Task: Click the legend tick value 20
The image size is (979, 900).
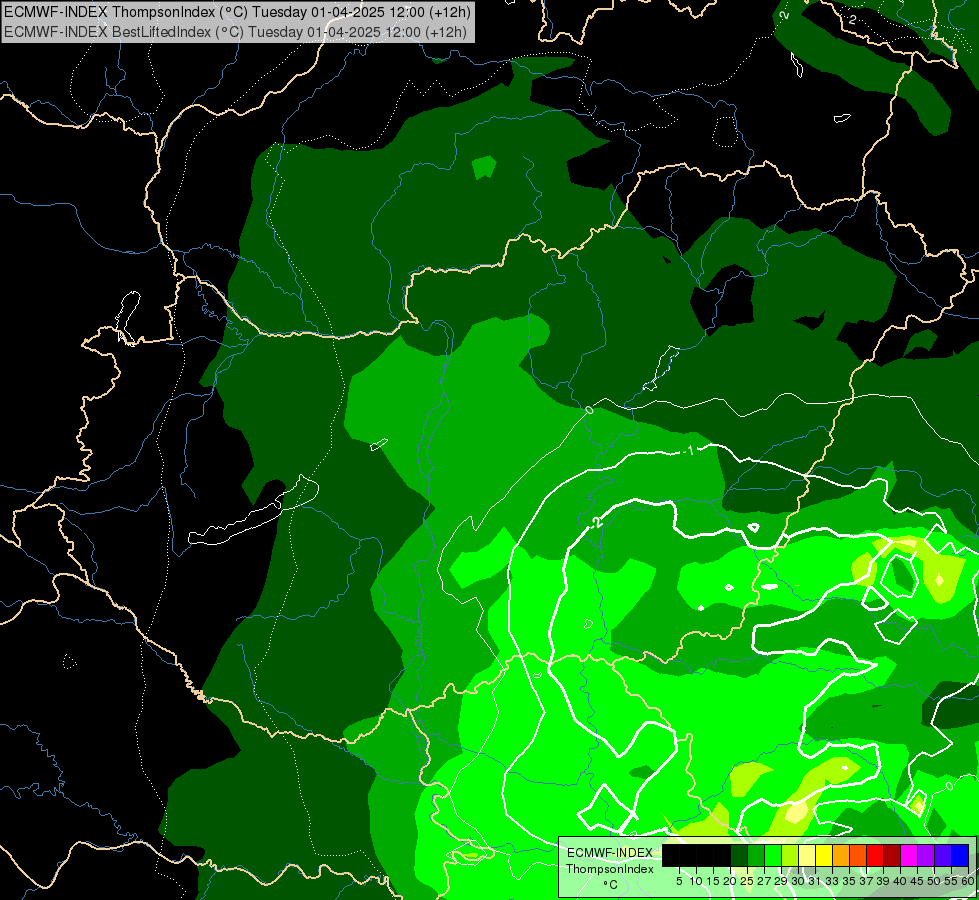Action: (730, 881)
